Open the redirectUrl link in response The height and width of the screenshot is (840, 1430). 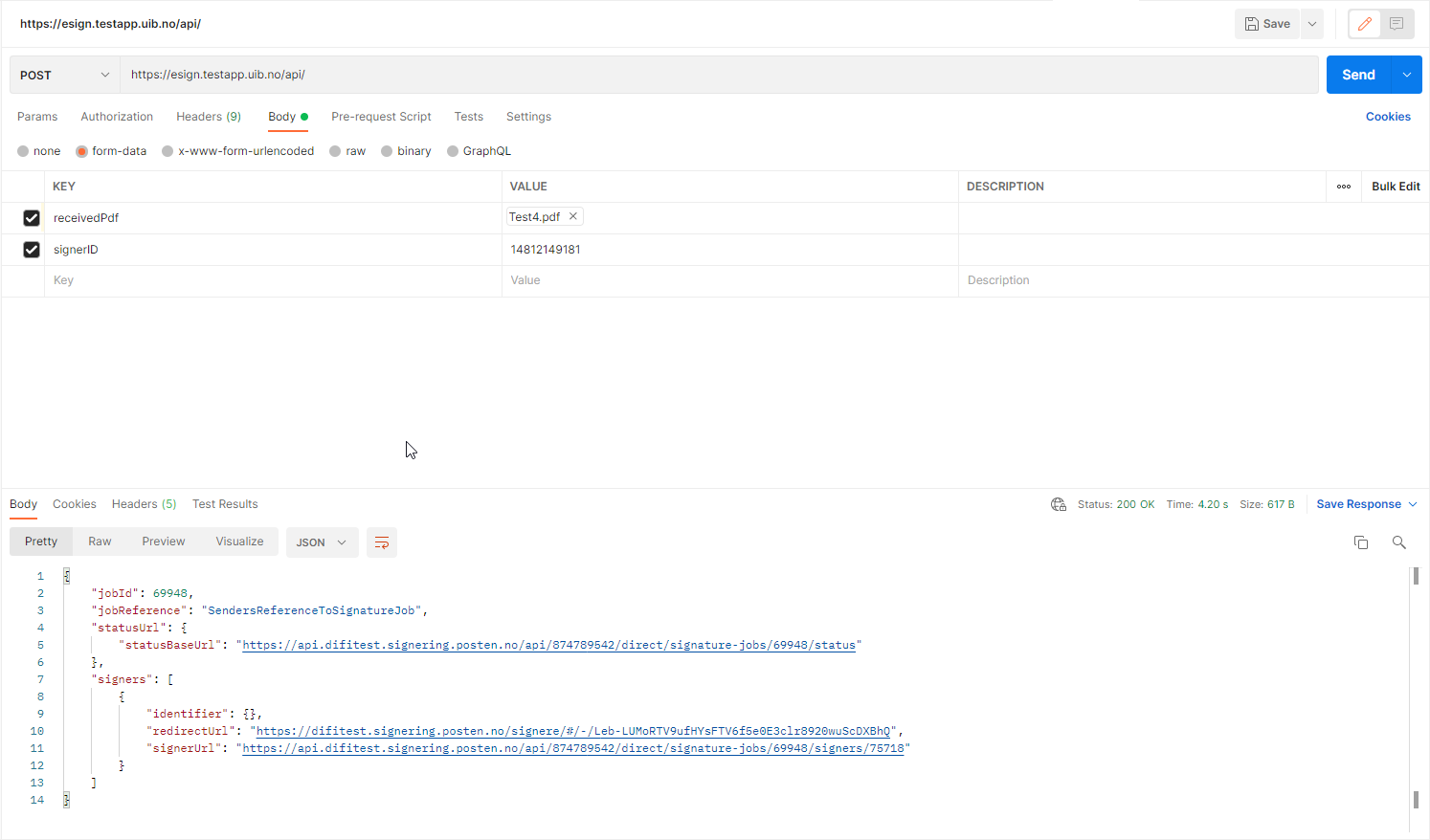tap(573, 731)
